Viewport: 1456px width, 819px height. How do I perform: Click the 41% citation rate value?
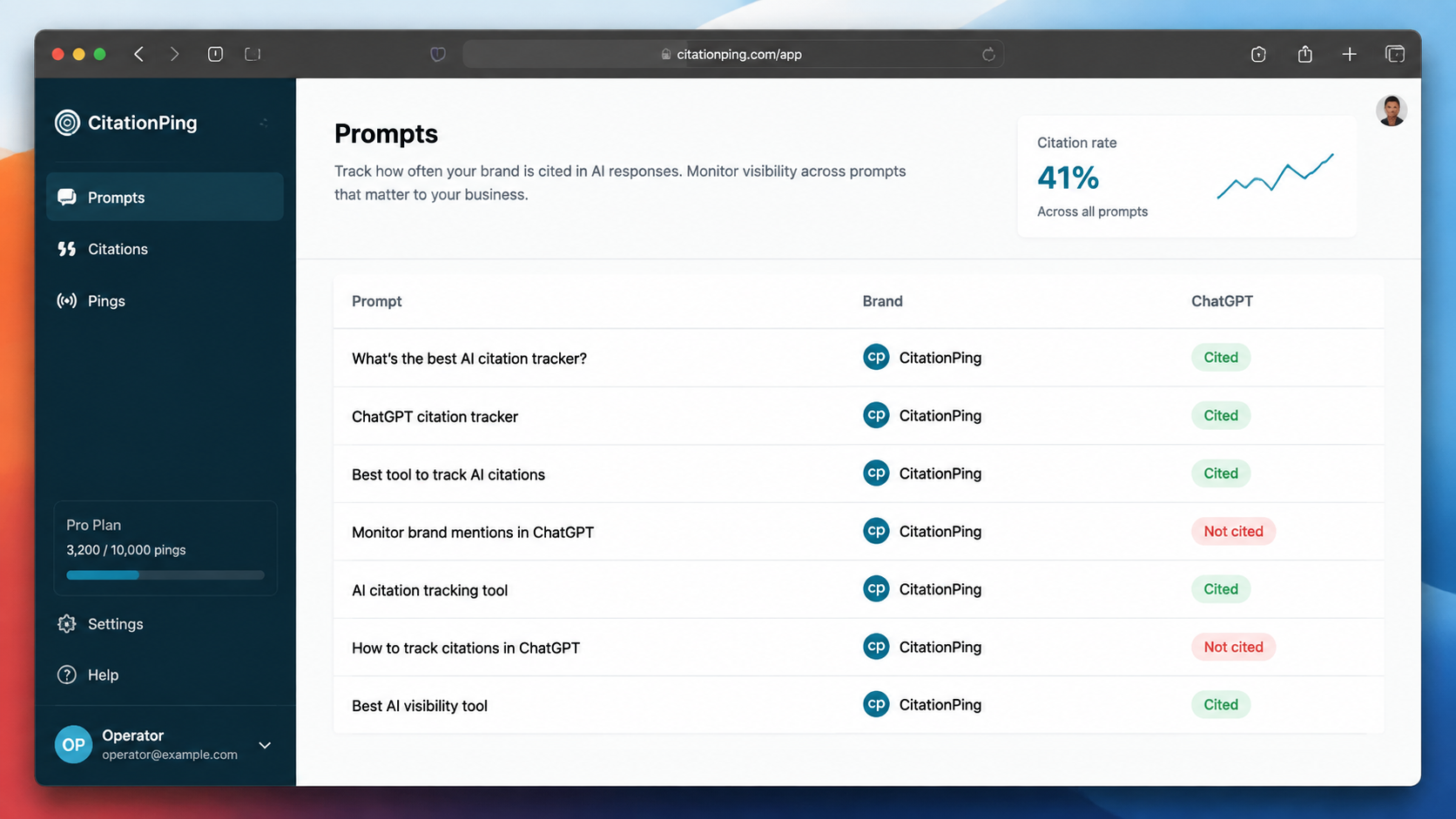[x=1068, y=178]
